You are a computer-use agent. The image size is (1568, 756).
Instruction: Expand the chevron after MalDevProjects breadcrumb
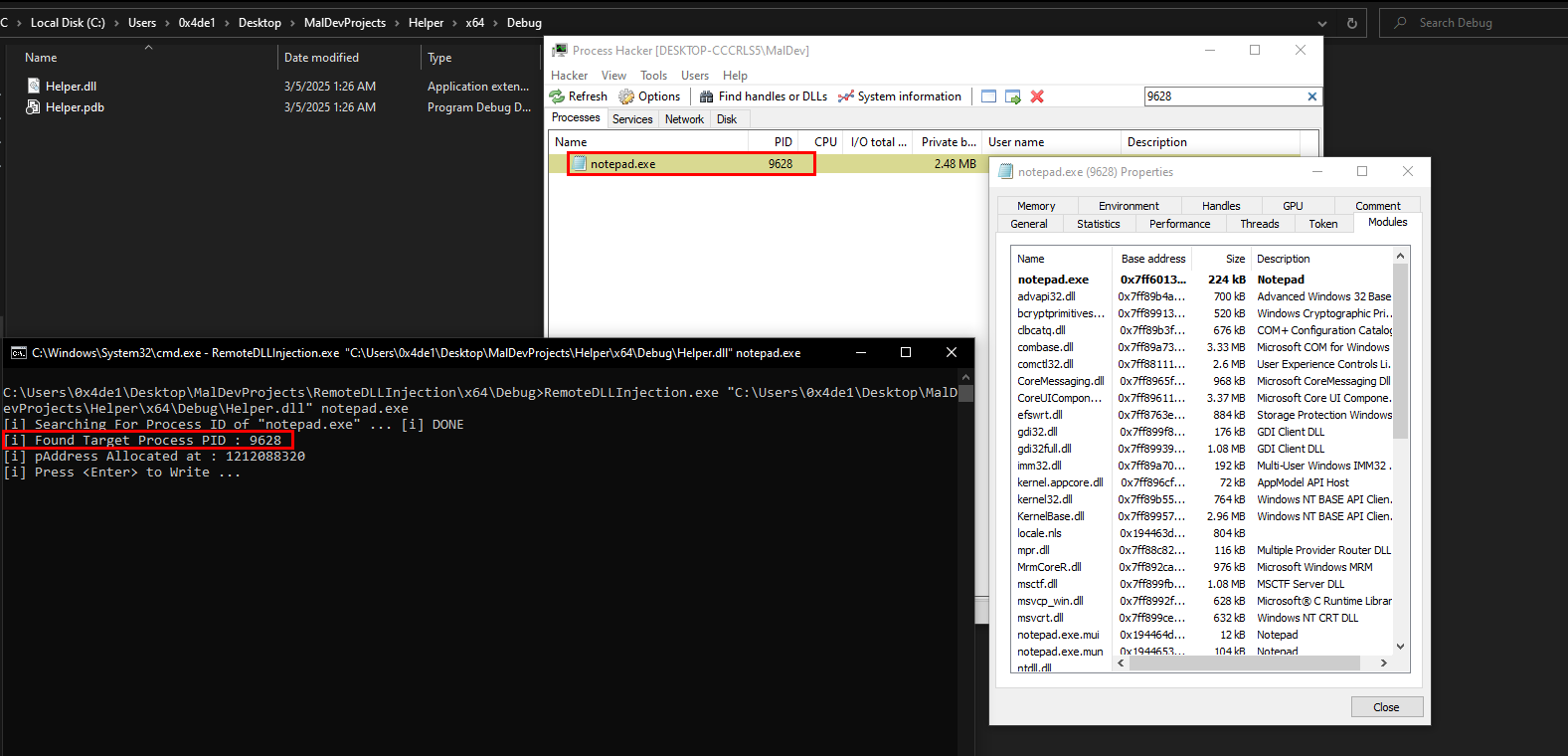398,23
